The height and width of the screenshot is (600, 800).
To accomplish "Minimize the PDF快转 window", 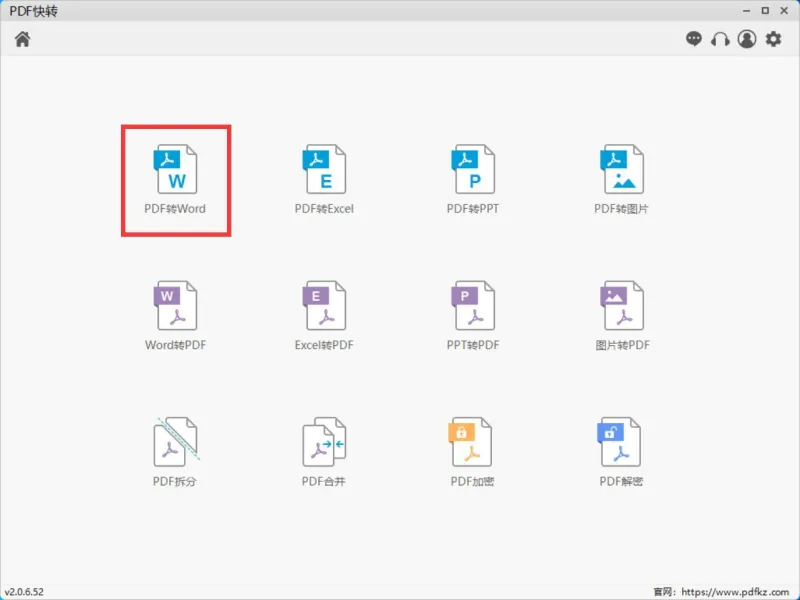I will (x=746, y=11).
